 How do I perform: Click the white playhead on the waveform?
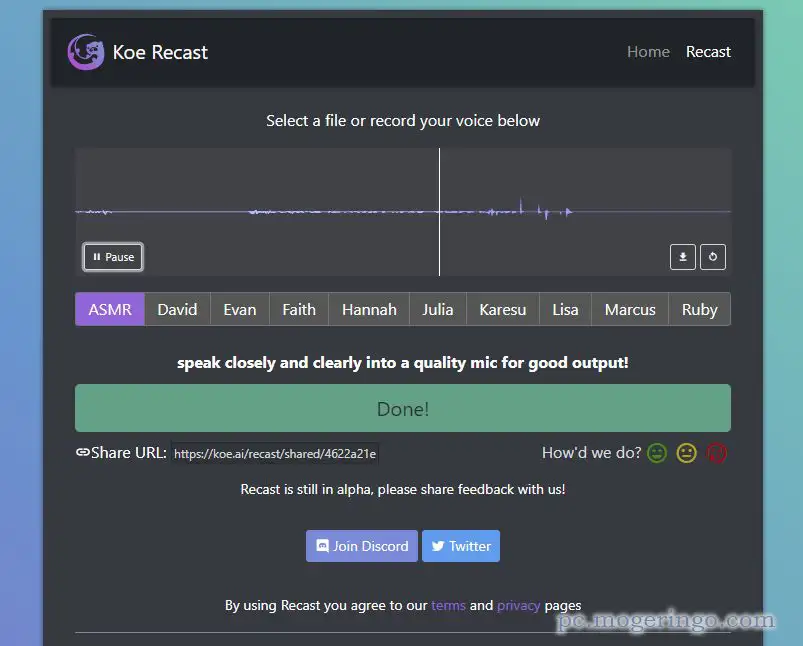(x=439, y=212)
